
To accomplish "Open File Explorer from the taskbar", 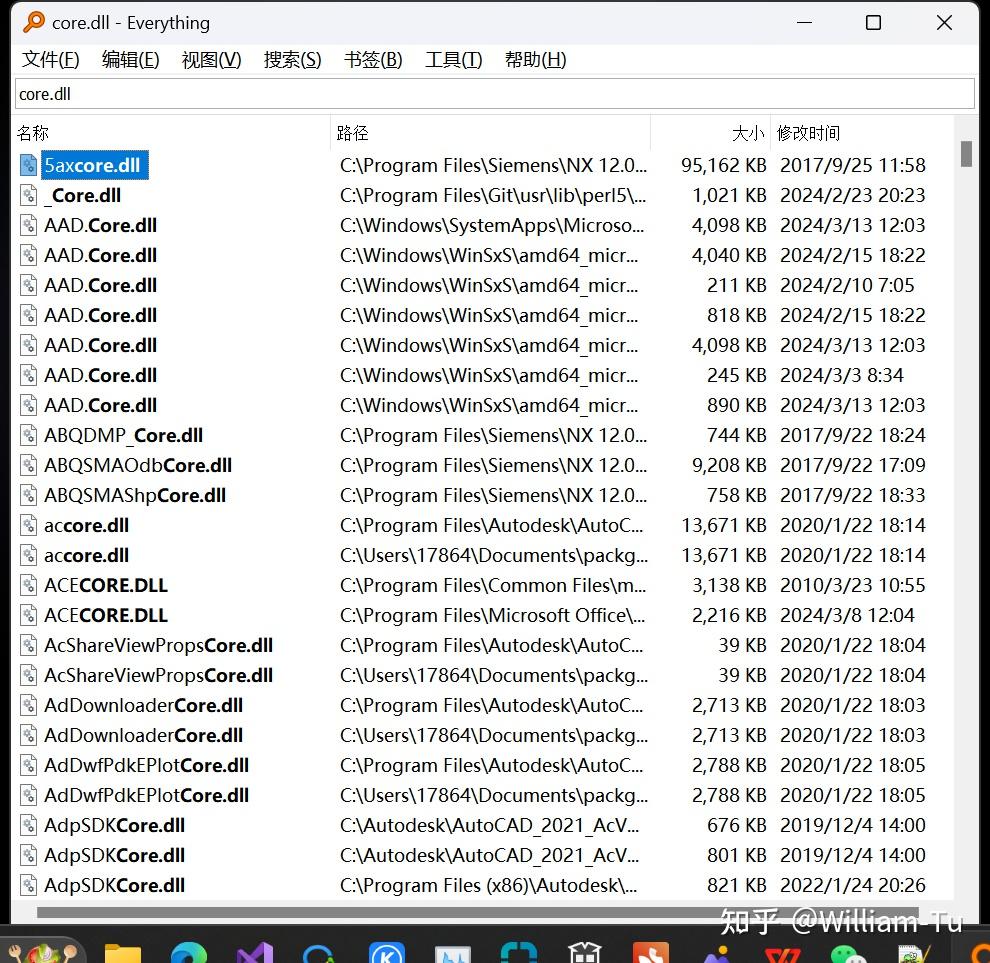I will (x=122, y=952).
